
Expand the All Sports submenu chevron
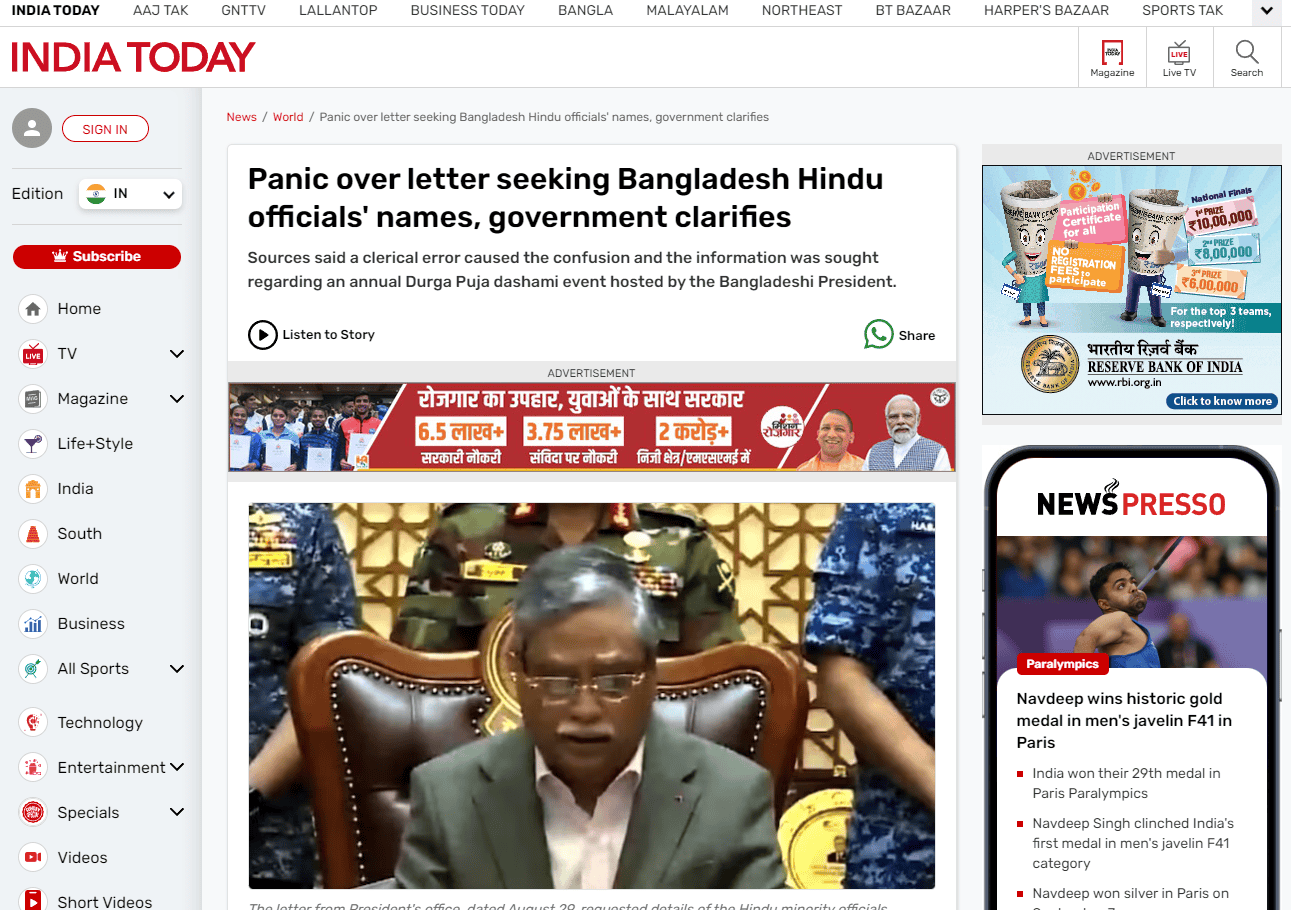tap(177, 669)
